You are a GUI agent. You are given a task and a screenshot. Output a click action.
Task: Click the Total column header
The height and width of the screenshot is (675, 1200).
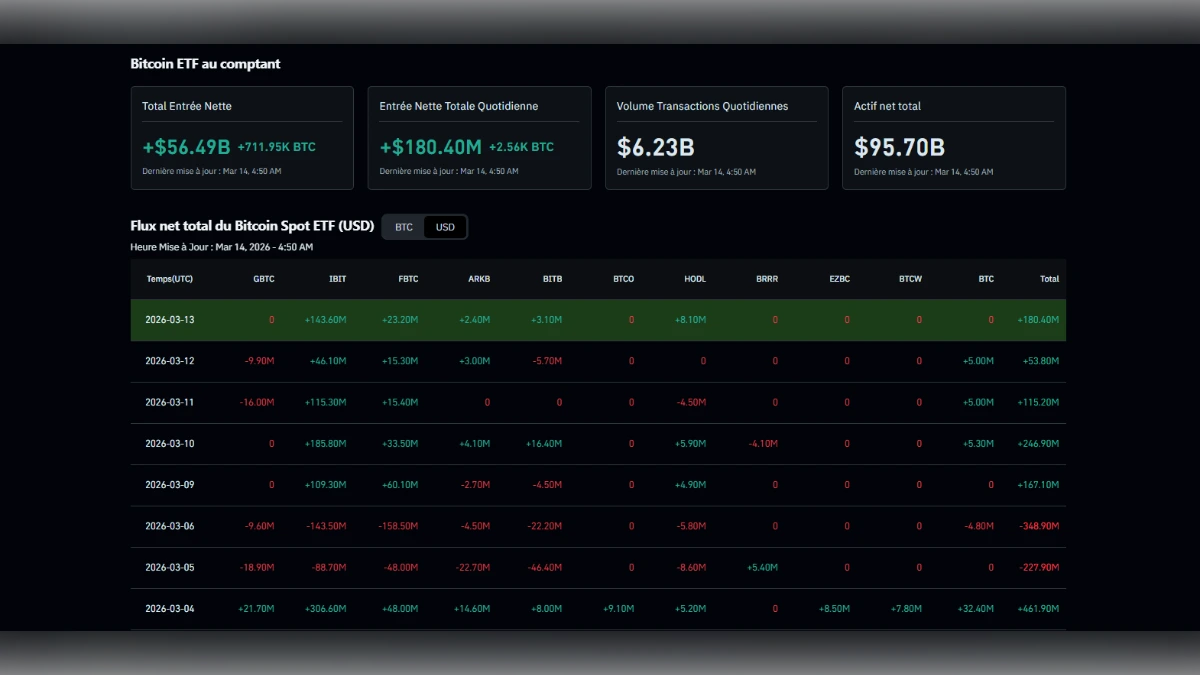coord(1049,279)
